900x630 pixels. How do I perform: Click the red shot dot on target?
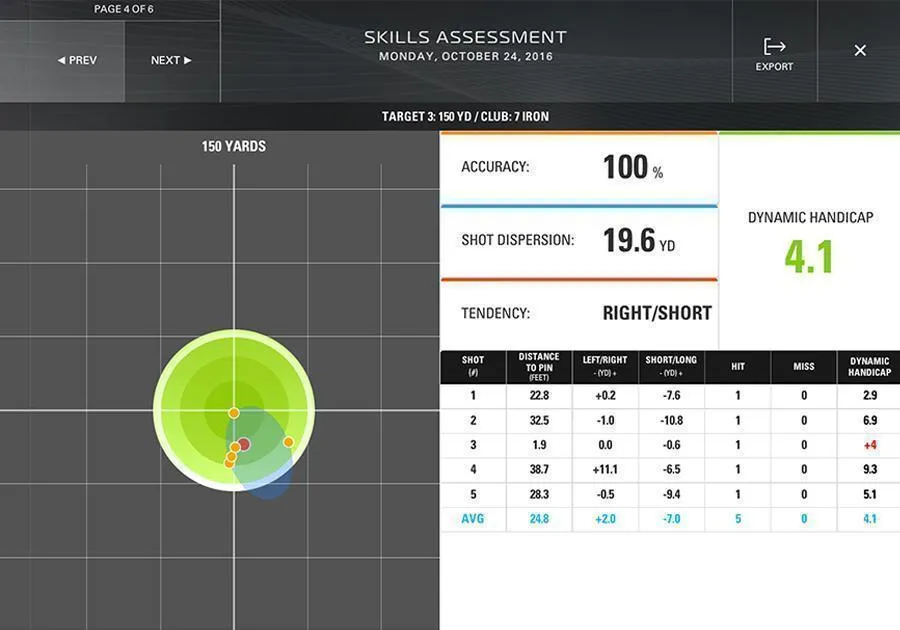pos(243,443)
